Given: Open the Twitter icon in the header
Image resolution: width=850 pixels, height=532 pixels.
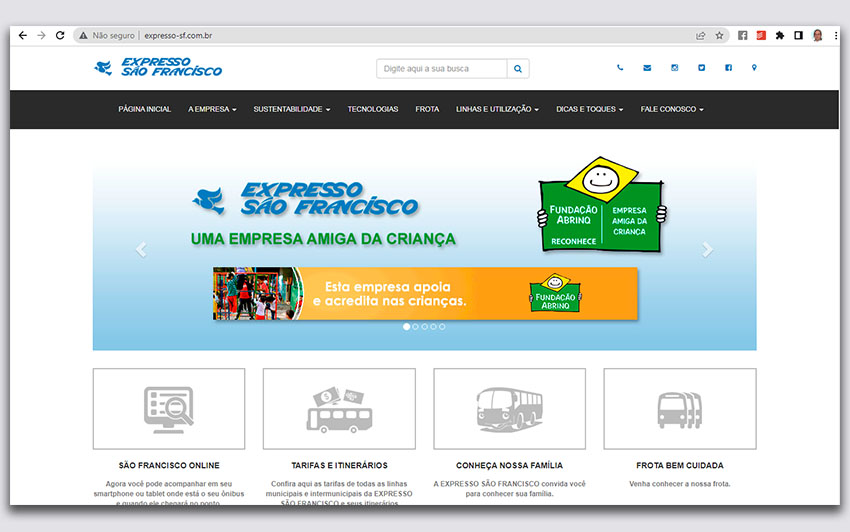Looking at the screenshot, I should 701,68.
